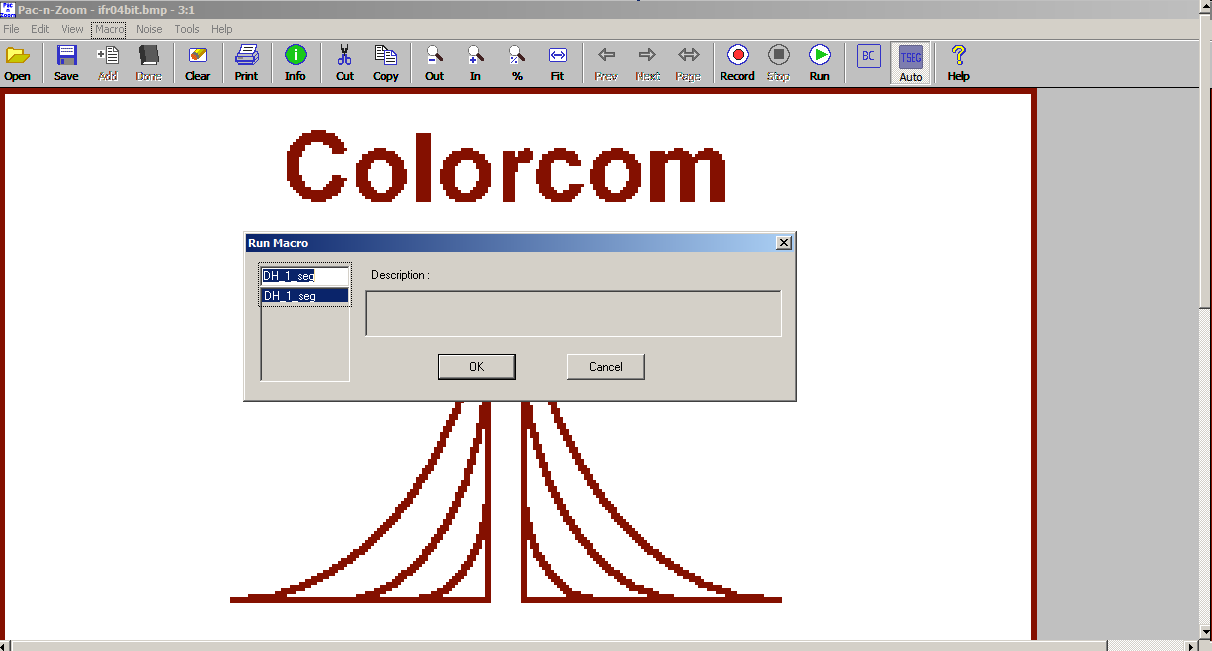Open the File menu

11,29
